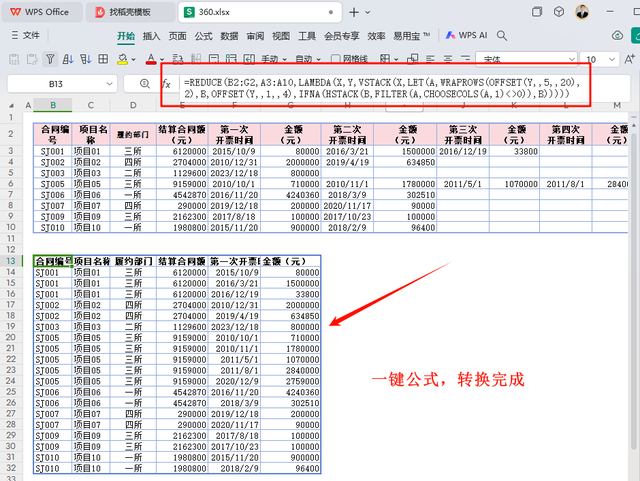
Task: Switch to the 开始 ribbon tab
Action: tap(126, 36)
